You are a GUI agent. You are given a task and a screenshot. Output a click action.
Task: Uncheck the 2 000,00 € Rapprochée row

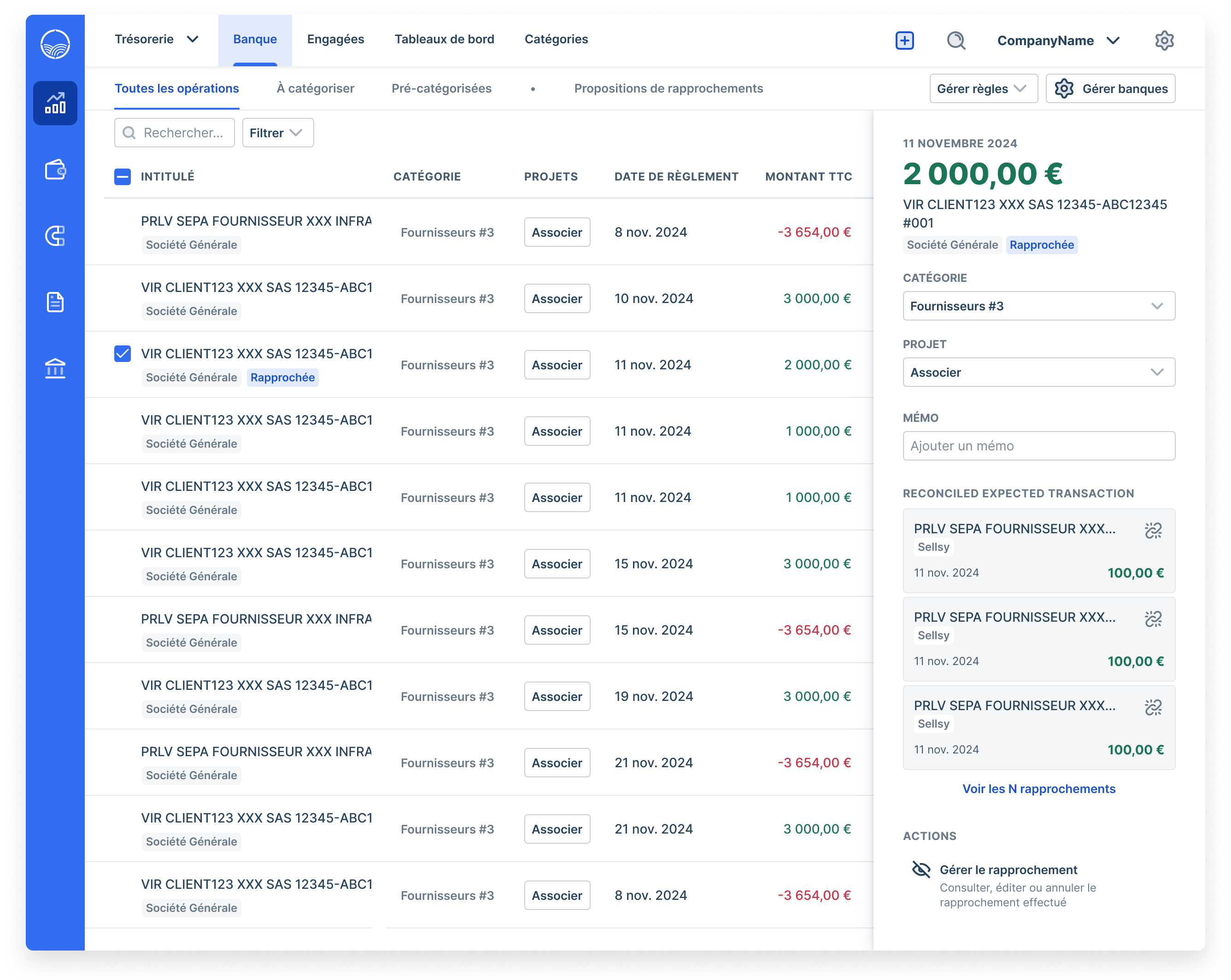pyautogui.click(x=122, y=354)
